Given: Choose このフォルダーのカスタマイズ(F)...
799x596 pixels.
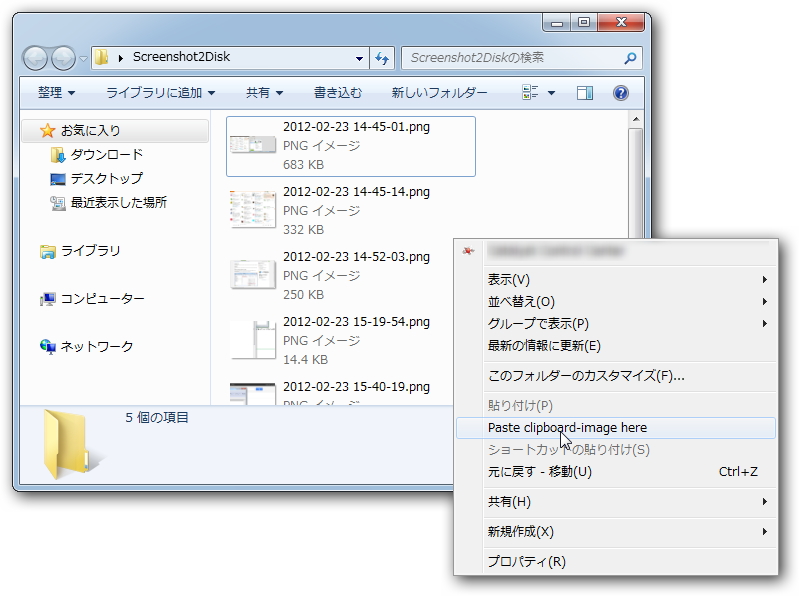Looking at the screenshot, I should (x=616, y=376).
